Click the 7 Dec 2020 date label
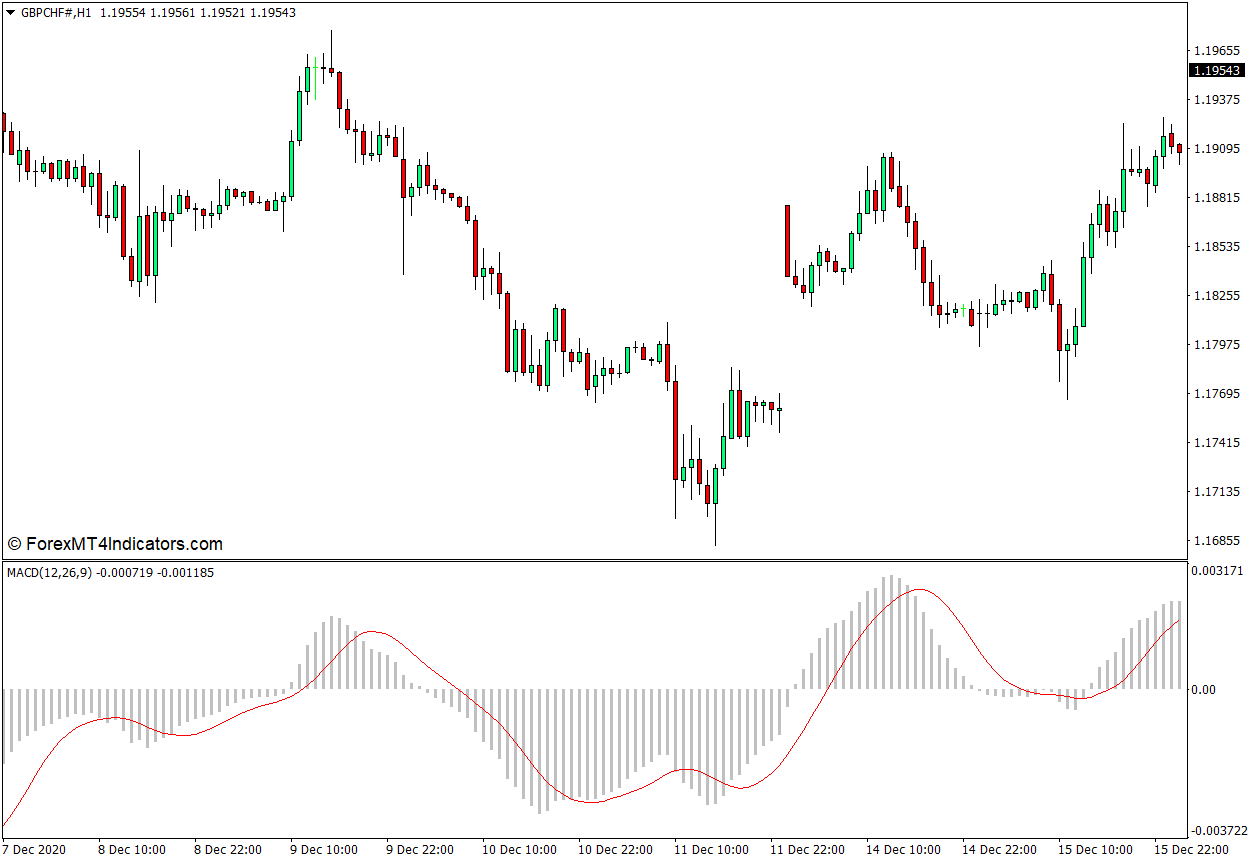This screenshot has width=1251, height=862. point(35,849)
